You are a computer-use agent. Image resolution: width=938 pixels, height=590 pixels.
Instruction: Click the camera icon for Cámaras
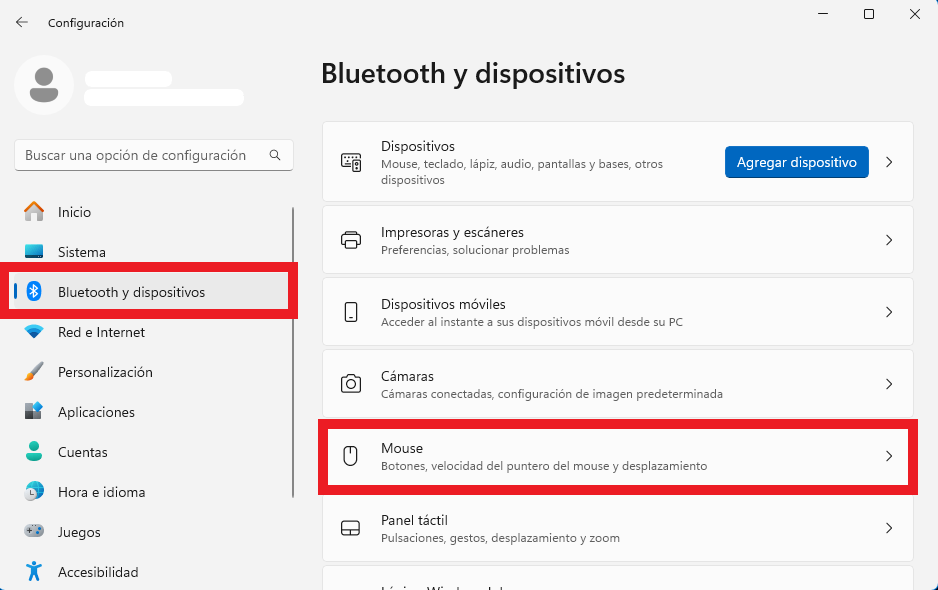(x=351, y=384)
